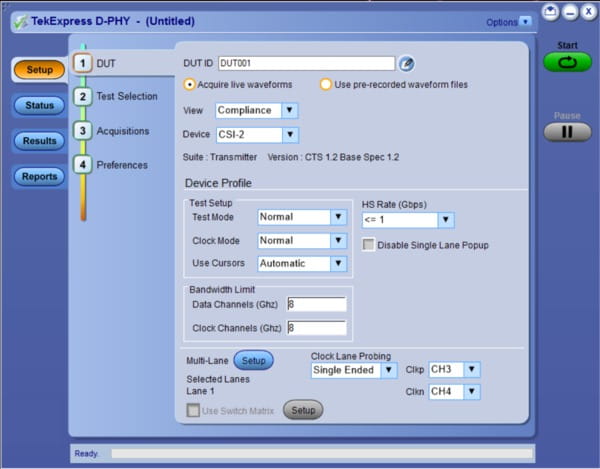Click the DUT step label
The height and width of the screenshot is (469, 600).
106,64
